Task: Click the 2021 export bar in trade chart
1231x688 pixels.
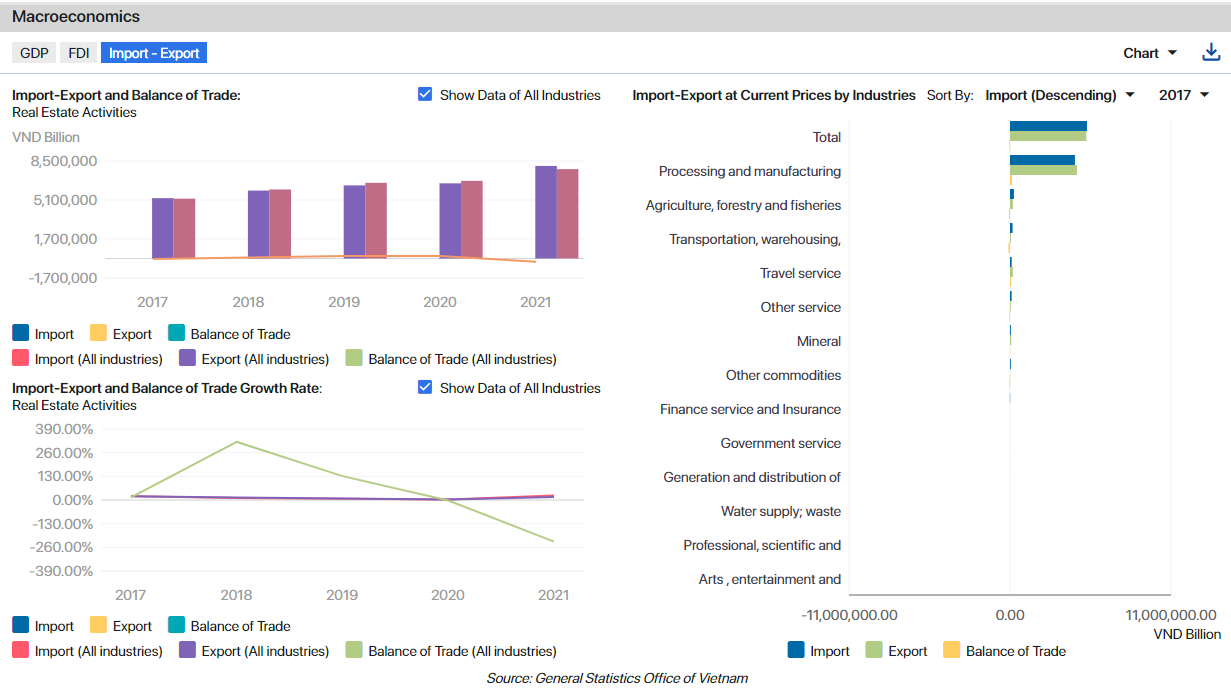Action: (546, 212)
